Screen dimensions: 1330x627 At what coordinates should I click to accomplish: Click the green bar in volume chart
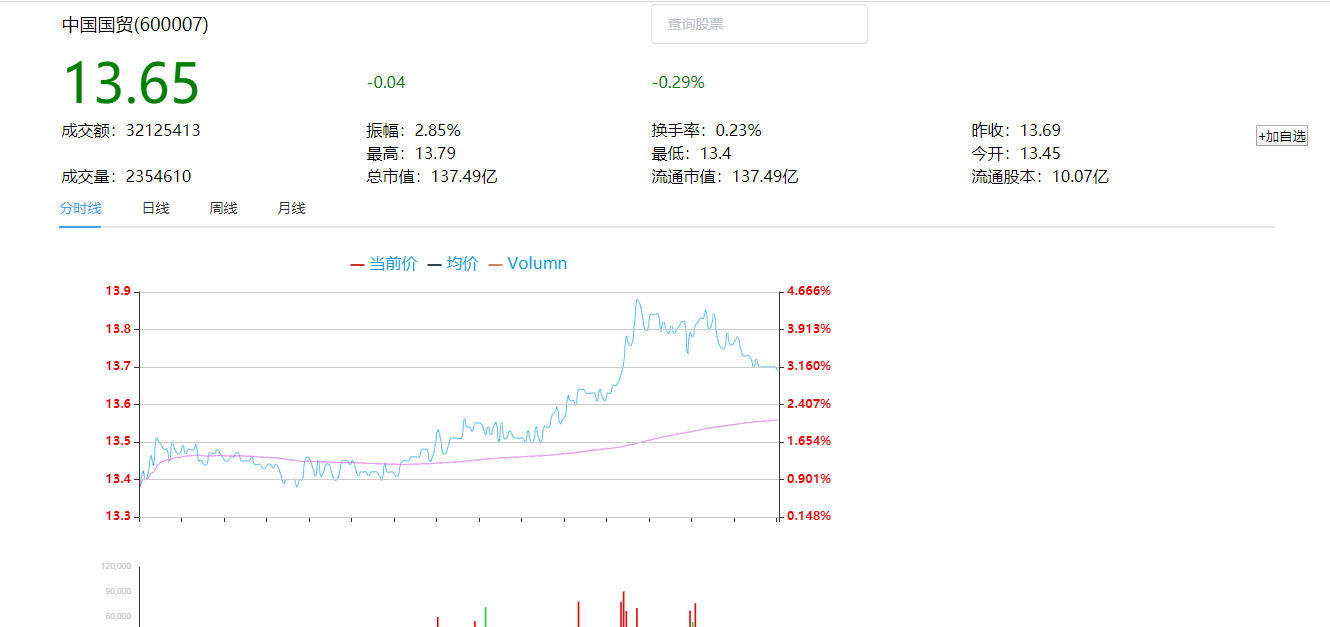point(485,617)
